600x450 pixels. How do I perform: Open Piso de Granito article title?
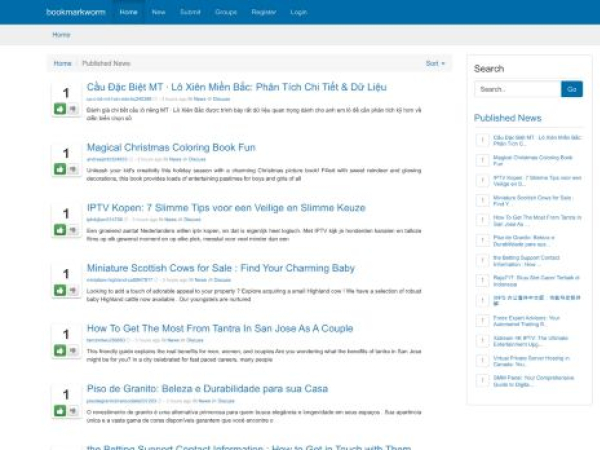tap(207, 389)
